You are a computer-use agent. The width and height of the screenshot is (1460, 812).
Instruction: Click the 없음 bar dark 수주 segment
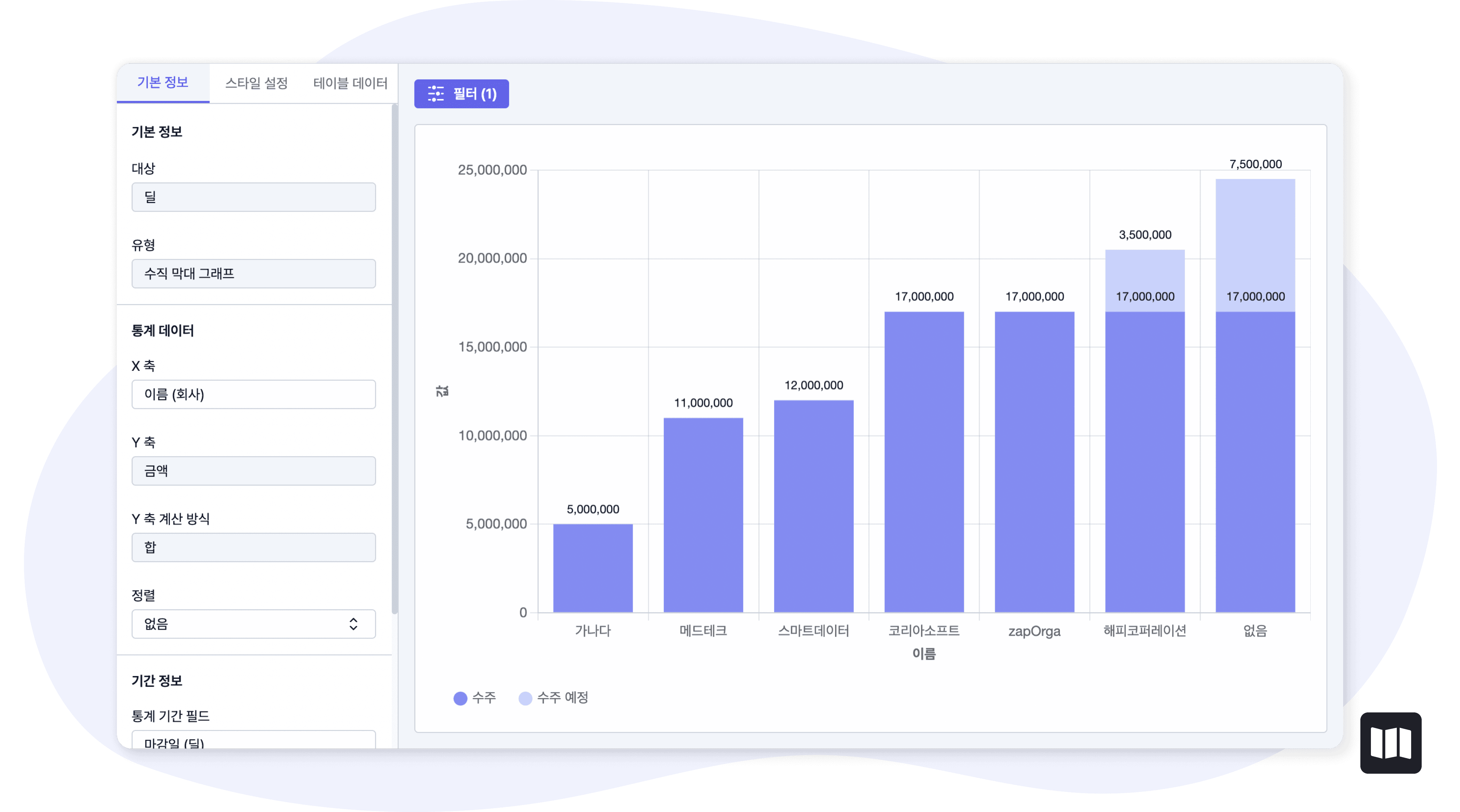[1255, 462]
